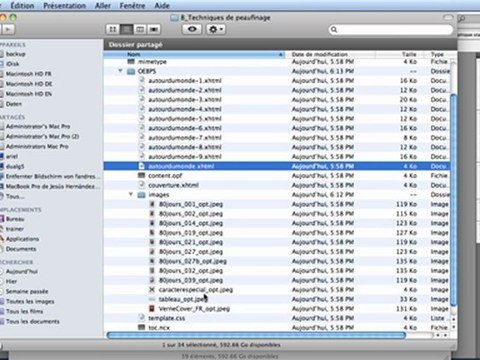Select the autourdumonde-7.xhtml file
This screenshot has height=360, width=480.
click(185, 137)
